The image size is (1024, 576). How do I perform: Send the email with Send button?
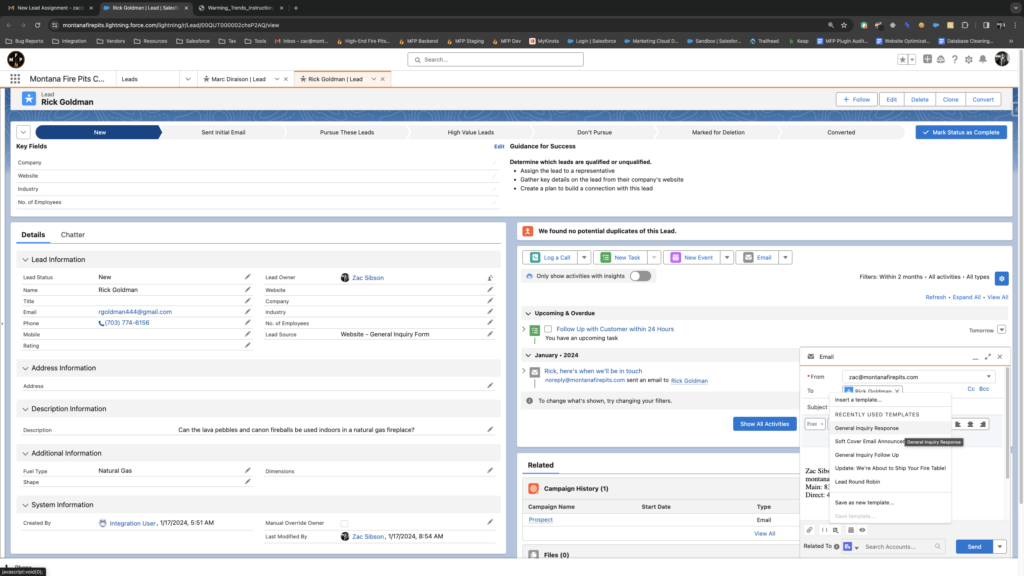[974, 547]
